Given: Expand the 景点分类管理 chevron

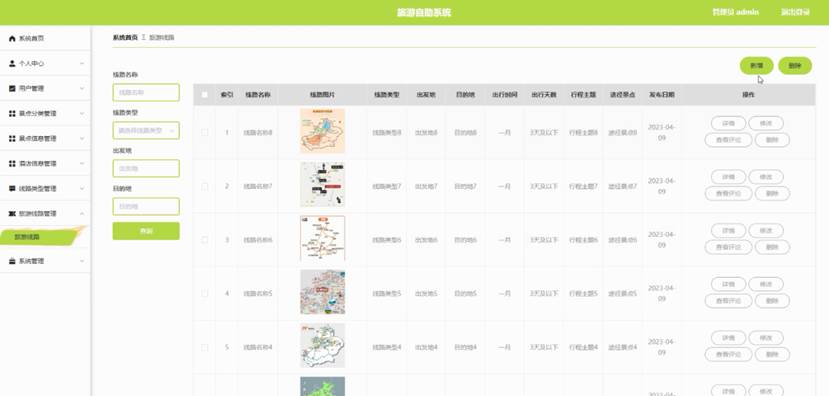Looking at the screenshot, I should pos(82,114).
